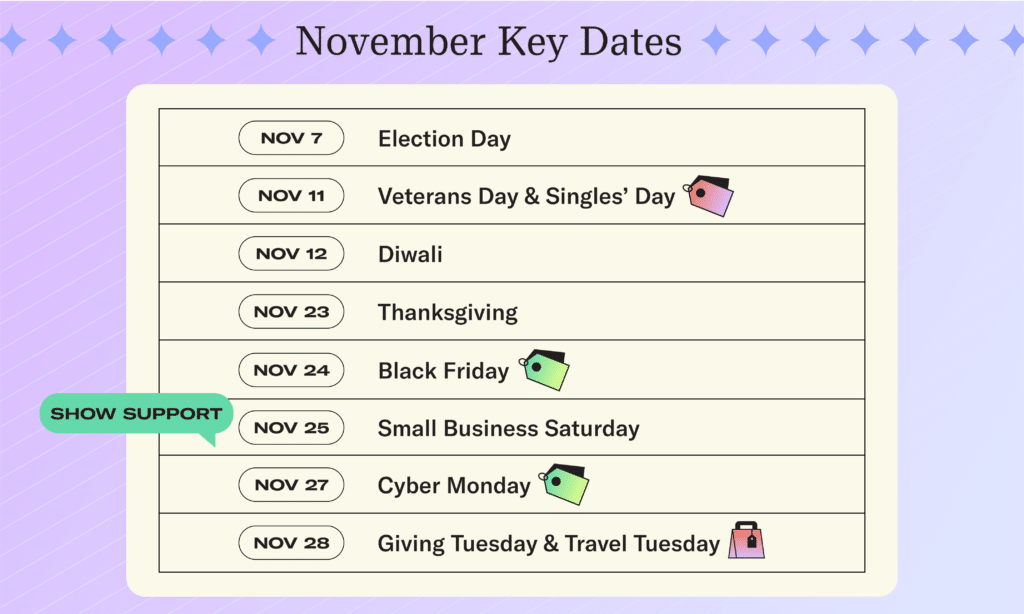Click the Election Day text
This screenshot has height=614, width=1024.
pyautogui.click(x=444, y=139)
